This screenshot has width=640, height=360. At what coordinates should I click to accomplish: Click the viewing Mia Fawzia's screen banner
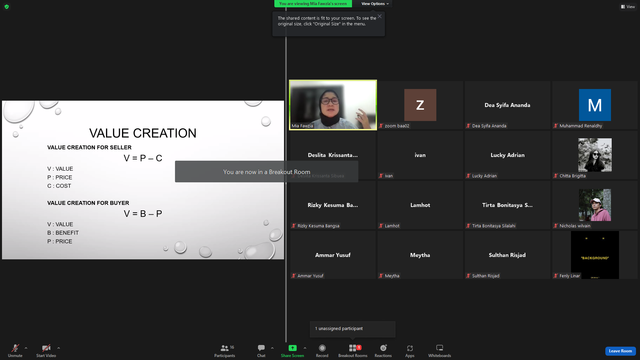(x=313, y=4)
